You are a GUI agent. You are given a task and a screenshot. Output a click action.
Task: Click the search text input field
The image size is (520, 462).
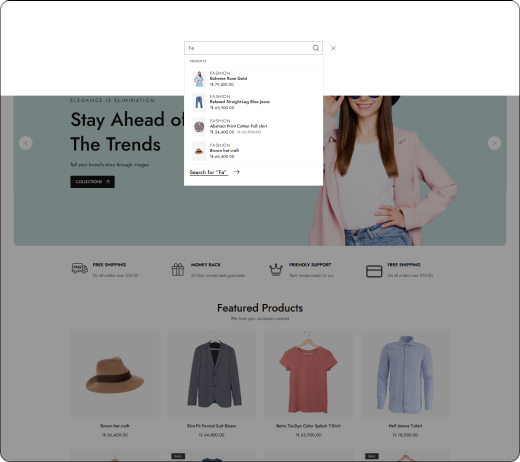click(248, 48)
